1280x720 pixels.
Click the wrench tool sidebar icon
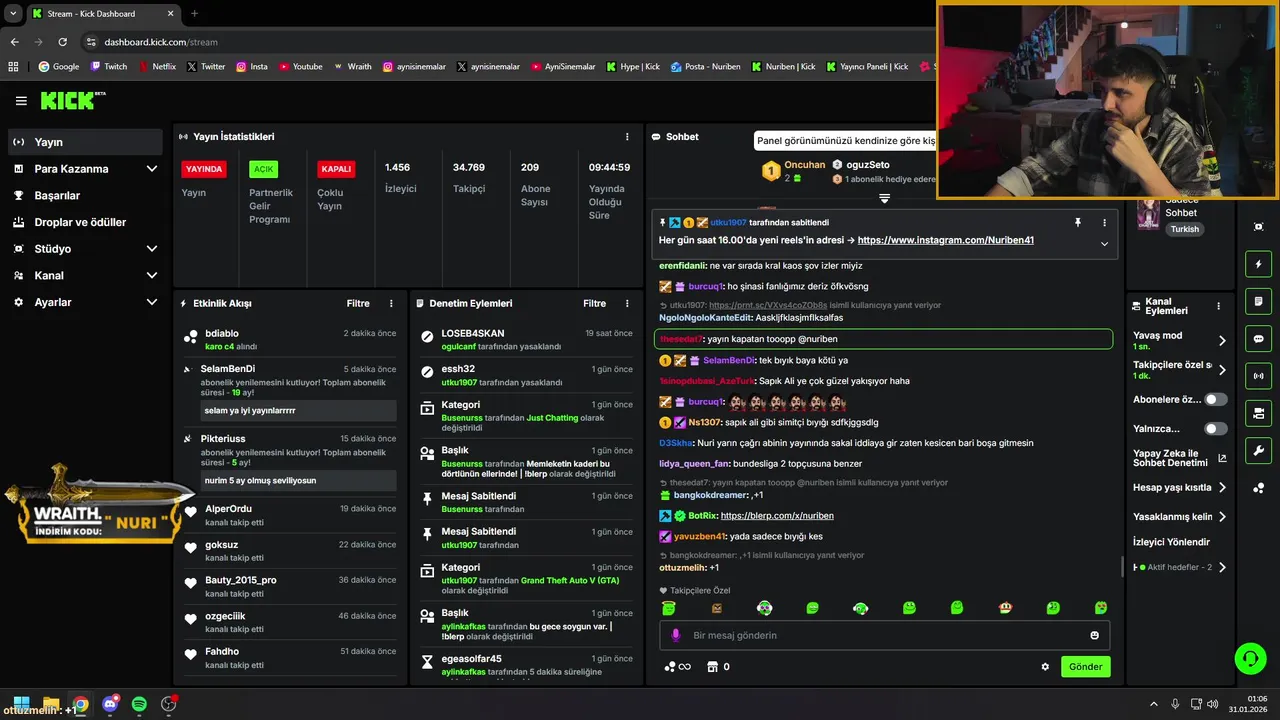pyautogui.click(x=1258, y=451)
